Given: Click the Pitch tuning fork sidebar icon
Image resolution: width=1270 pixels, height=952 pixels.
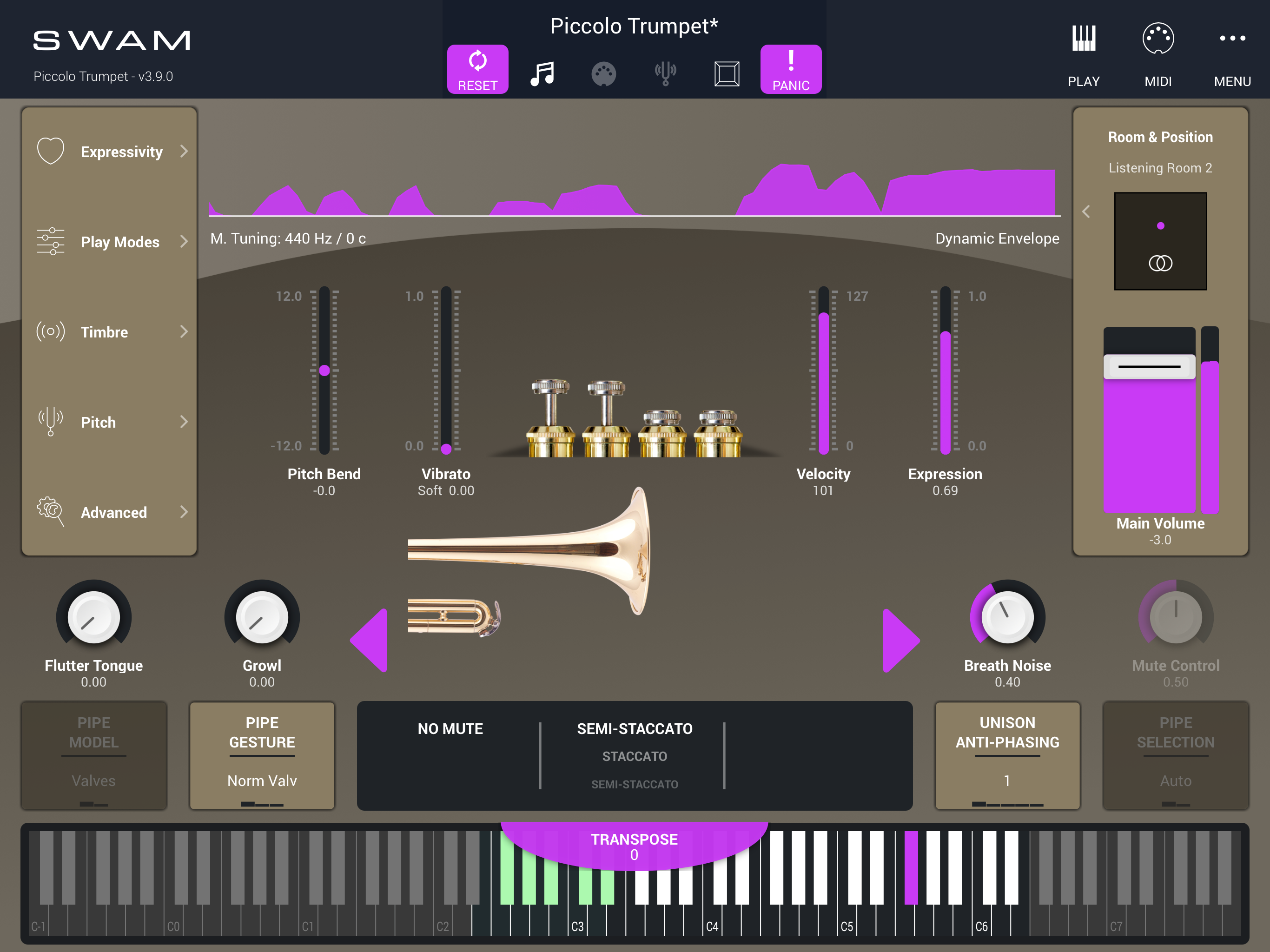Looking at the screenshot, I should 51,422.
